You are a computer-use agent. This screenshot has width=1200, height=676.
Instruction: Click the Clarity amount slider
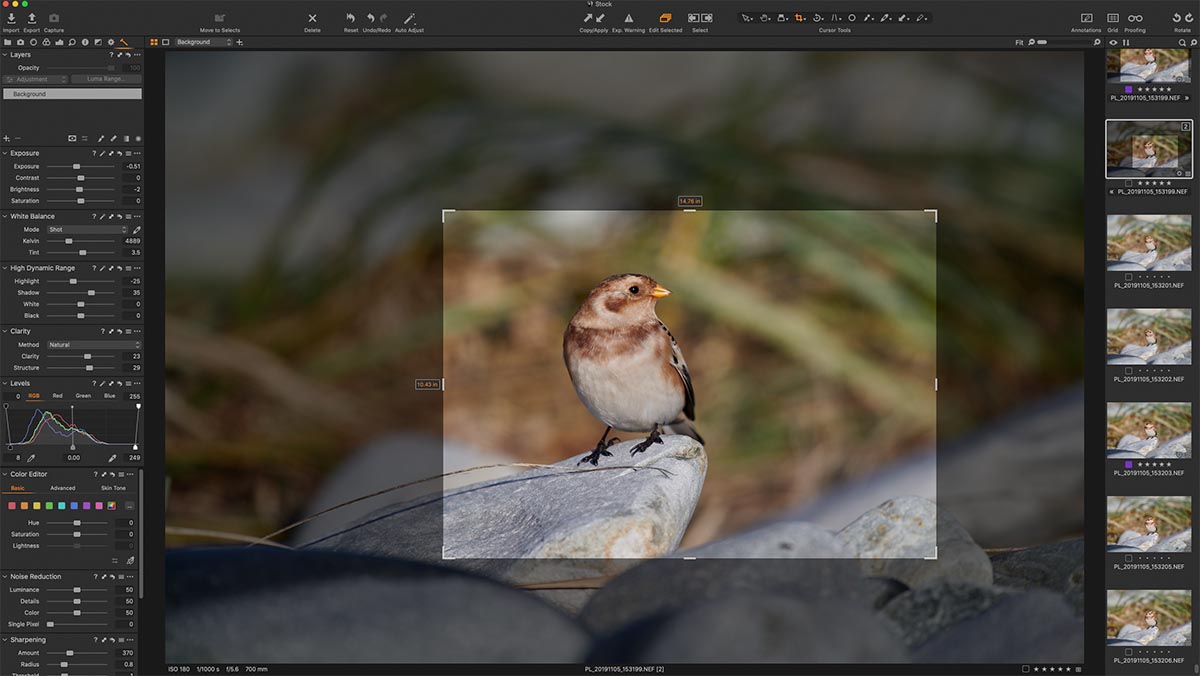[x=80, y=356]
